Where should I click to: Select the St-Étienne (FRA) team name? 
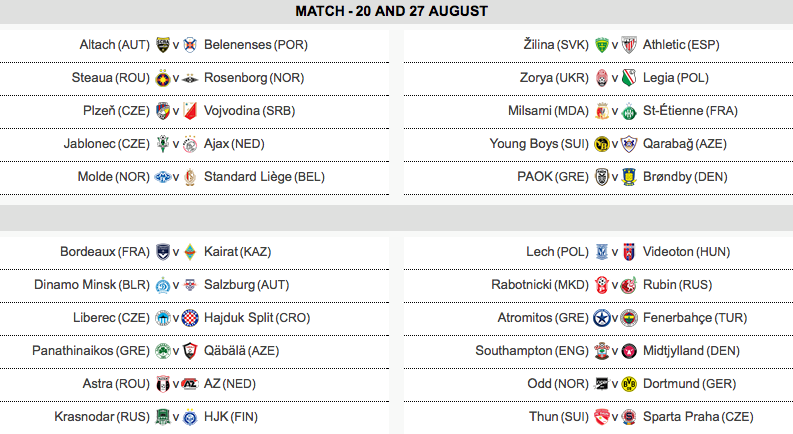click(x=690, y=111)
